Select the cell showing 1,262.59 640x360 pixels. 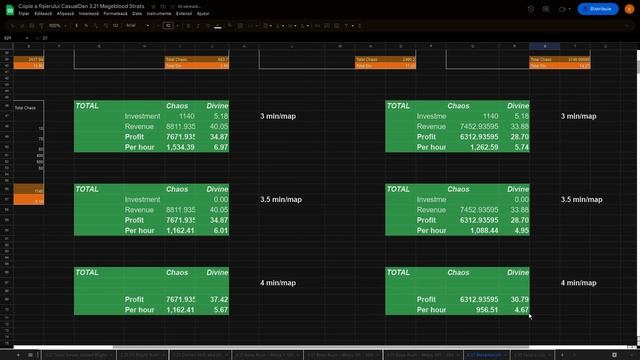473,147
